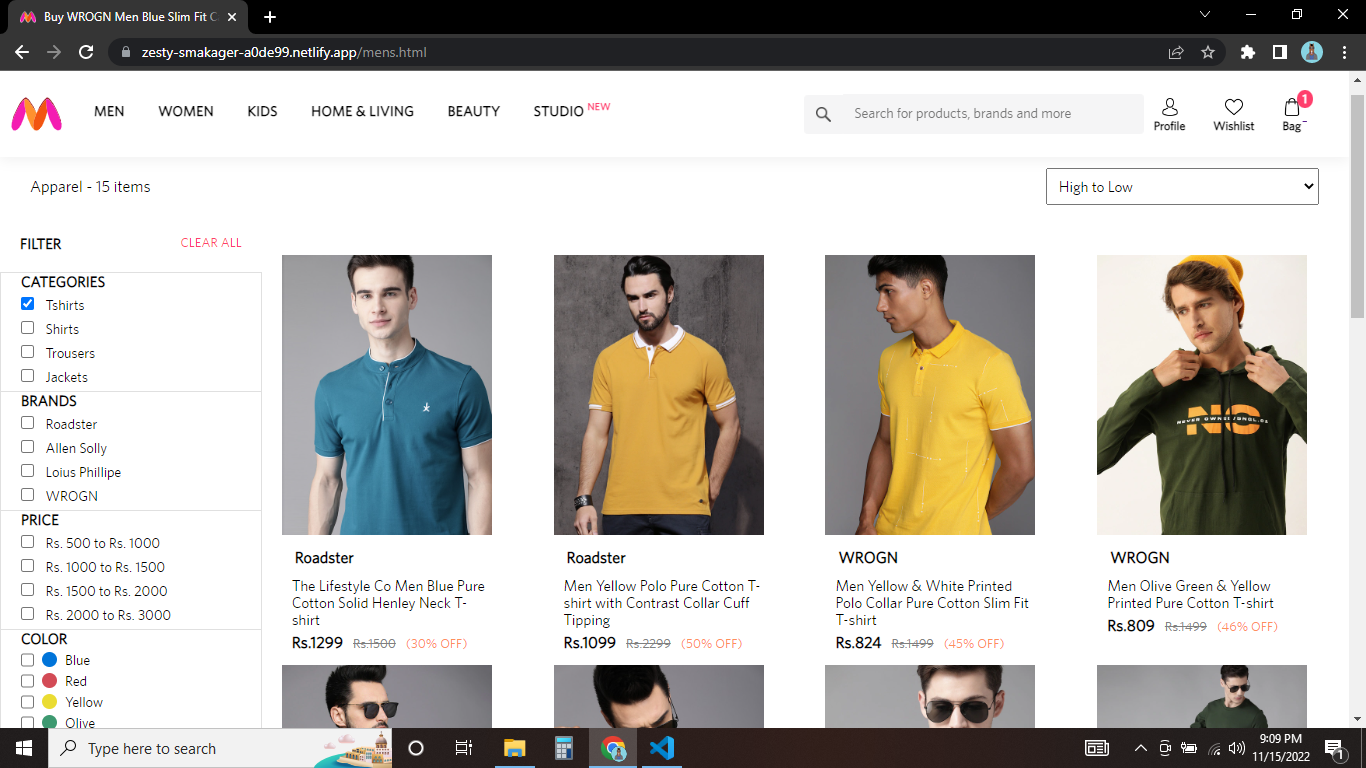Screen dimensions: 1366x768
Task: Open the notification center icon
Action: 1334,748
